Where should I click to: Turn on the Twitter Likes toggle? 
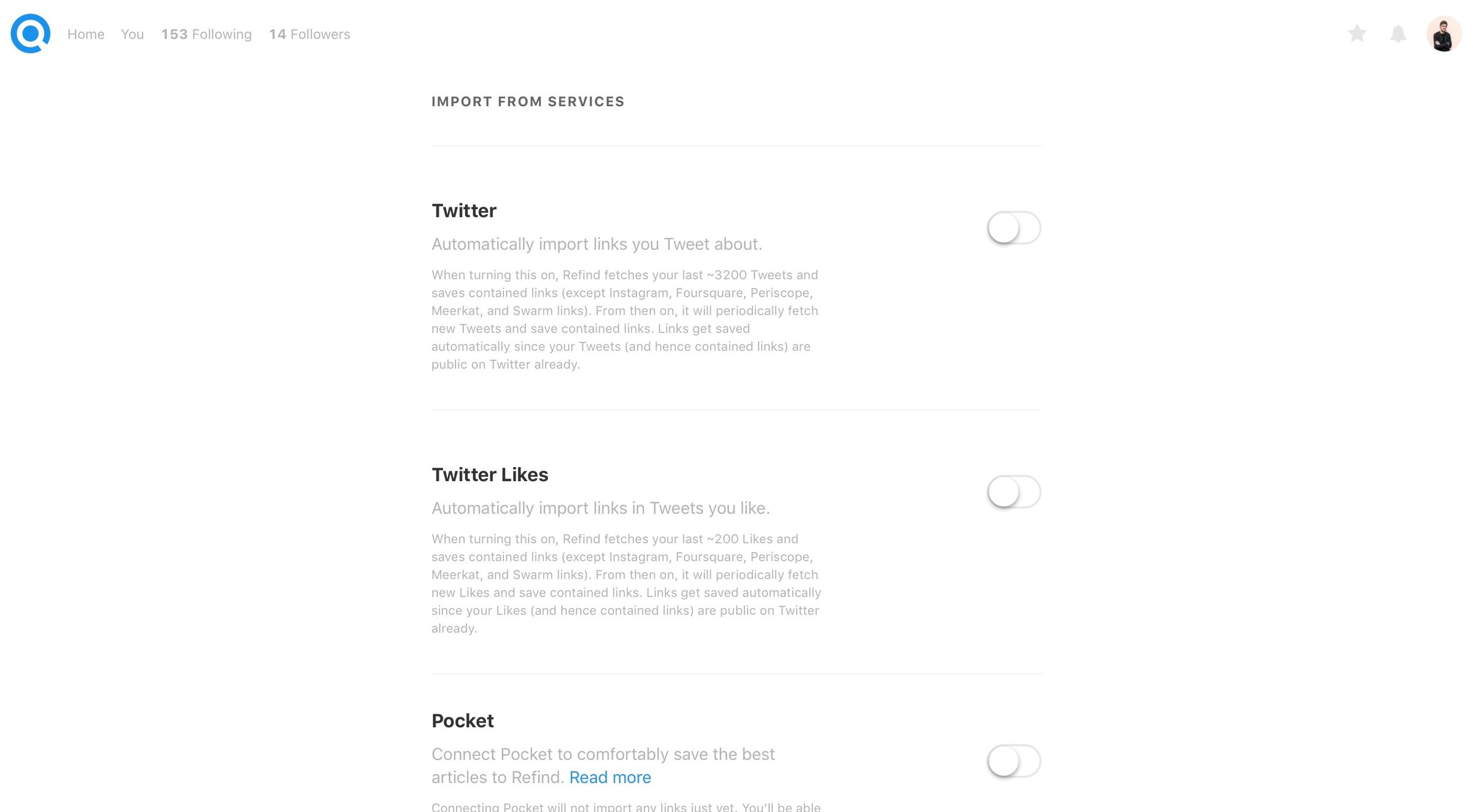pyautogui.click(x=1014, y=492)
